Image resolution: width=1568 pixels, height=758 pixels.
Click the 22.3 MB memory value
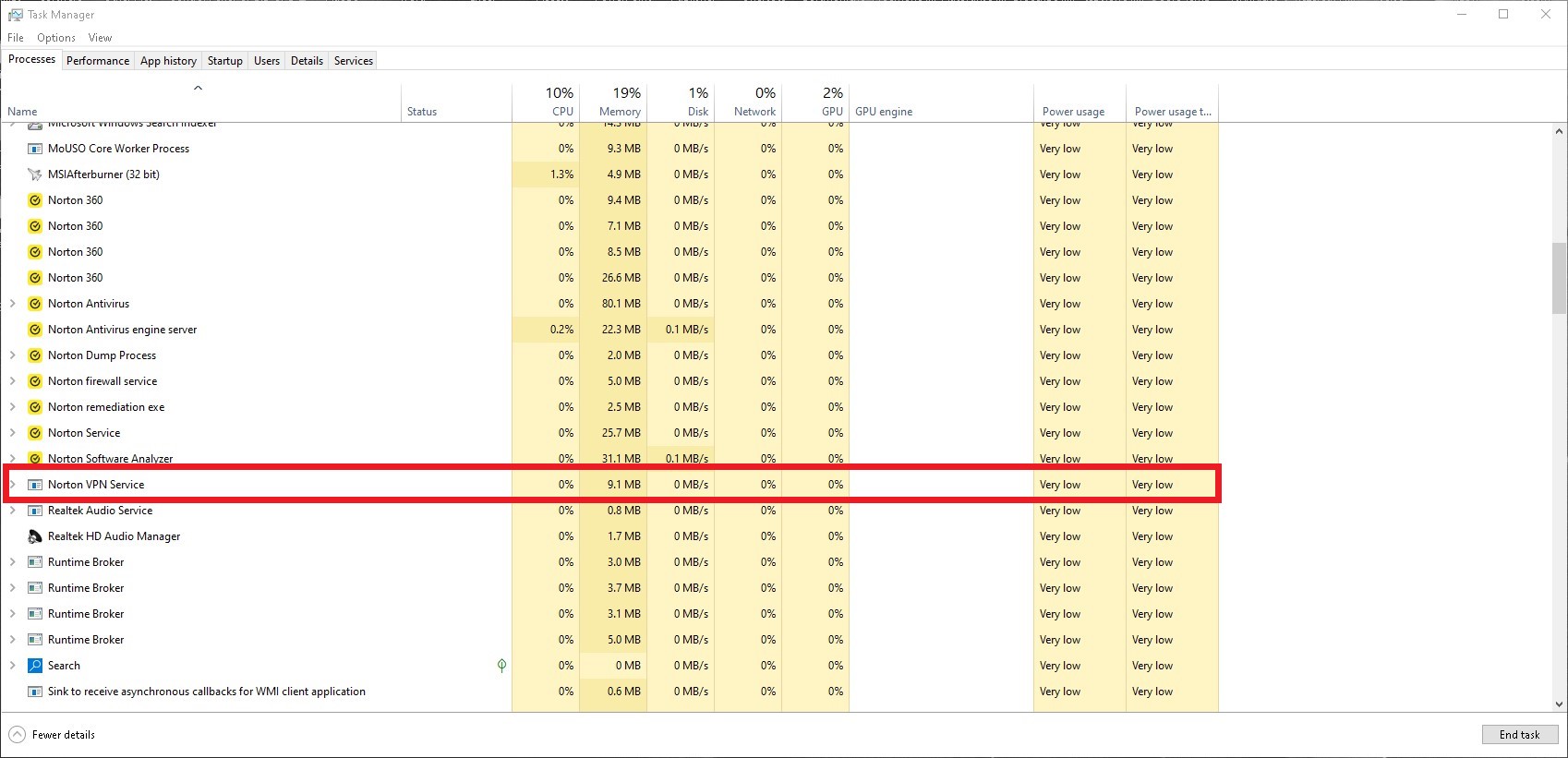pyautogui.click(x=621, y=330)
